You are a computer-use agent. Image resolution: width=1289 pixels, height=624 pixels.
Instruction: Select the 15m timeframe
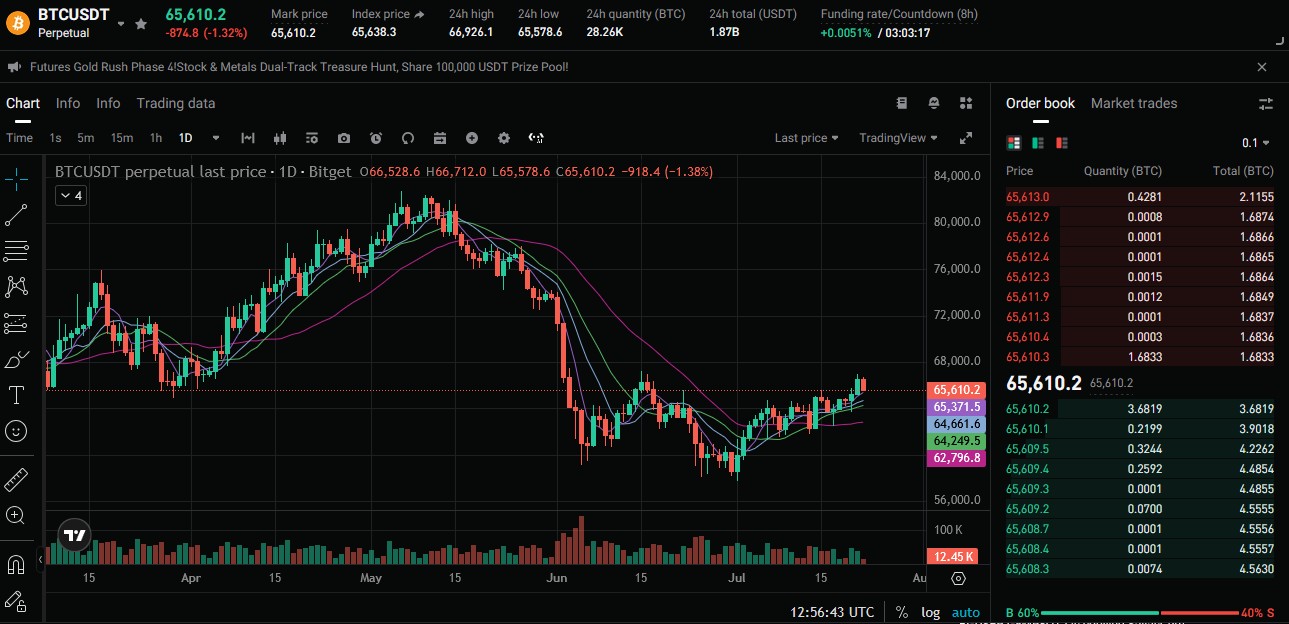122,138
